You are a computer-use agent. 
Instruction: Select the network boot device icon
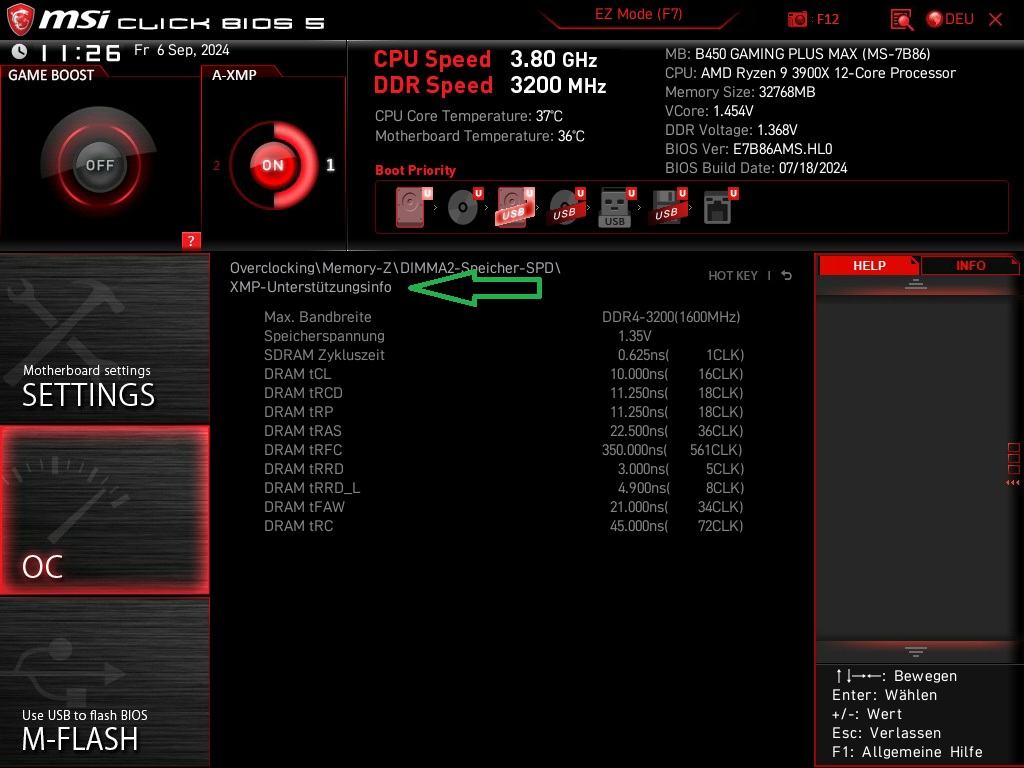click(720, 208)
